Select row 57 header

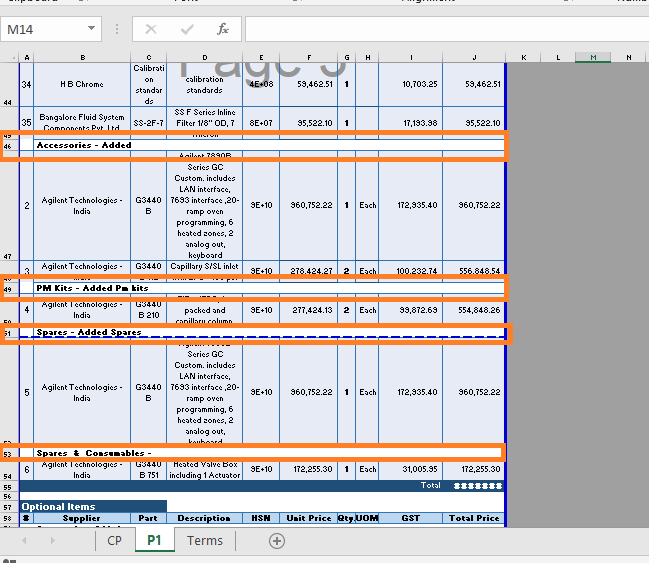point(9,507)
